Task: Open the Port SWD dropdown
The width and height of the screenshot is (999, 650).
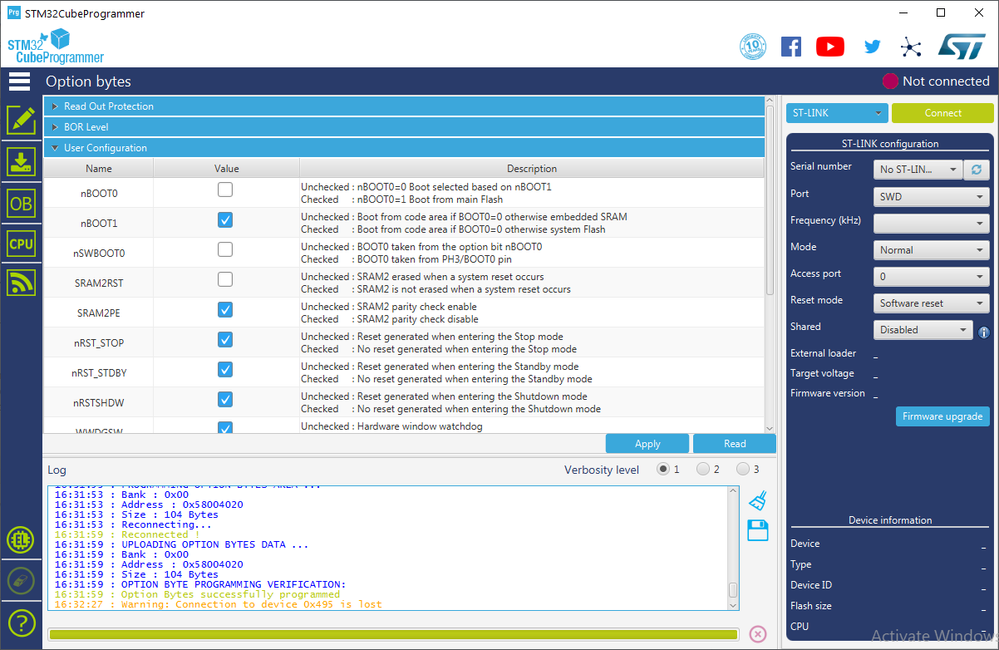Action: tap(931, 197)
